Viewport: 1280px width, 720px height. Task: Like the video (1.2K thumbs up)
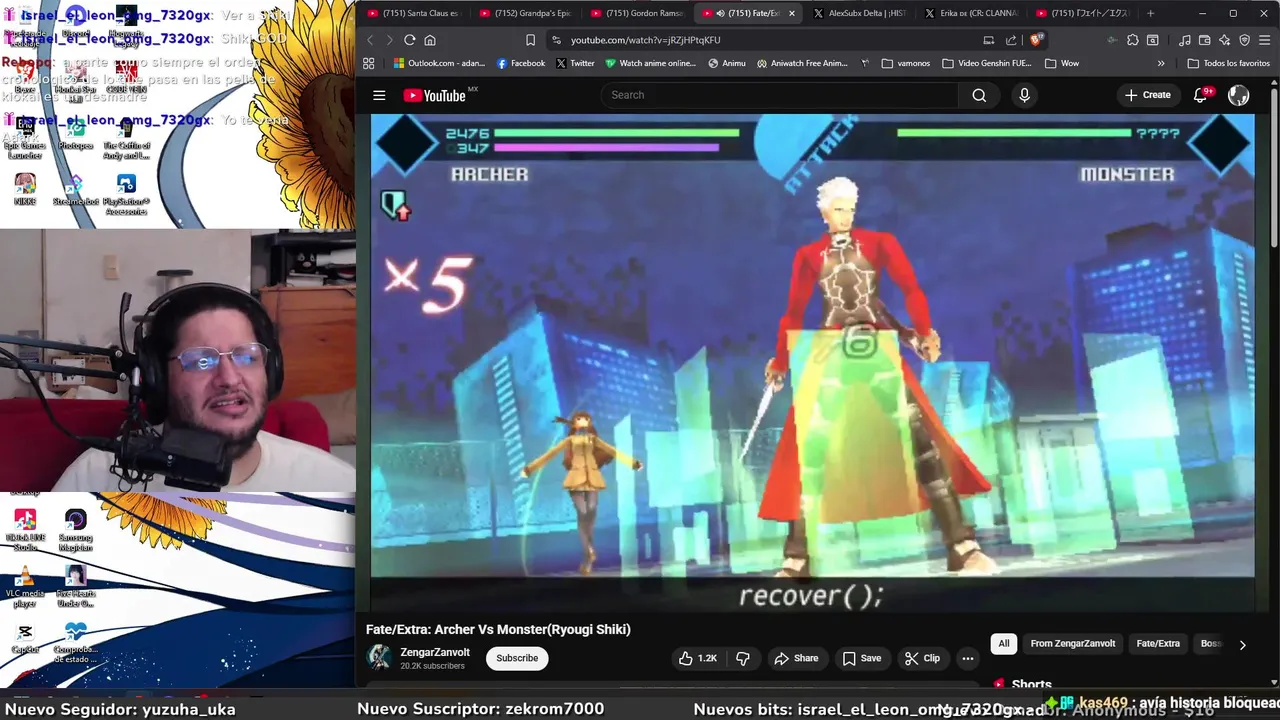click(x=698, y=658)
